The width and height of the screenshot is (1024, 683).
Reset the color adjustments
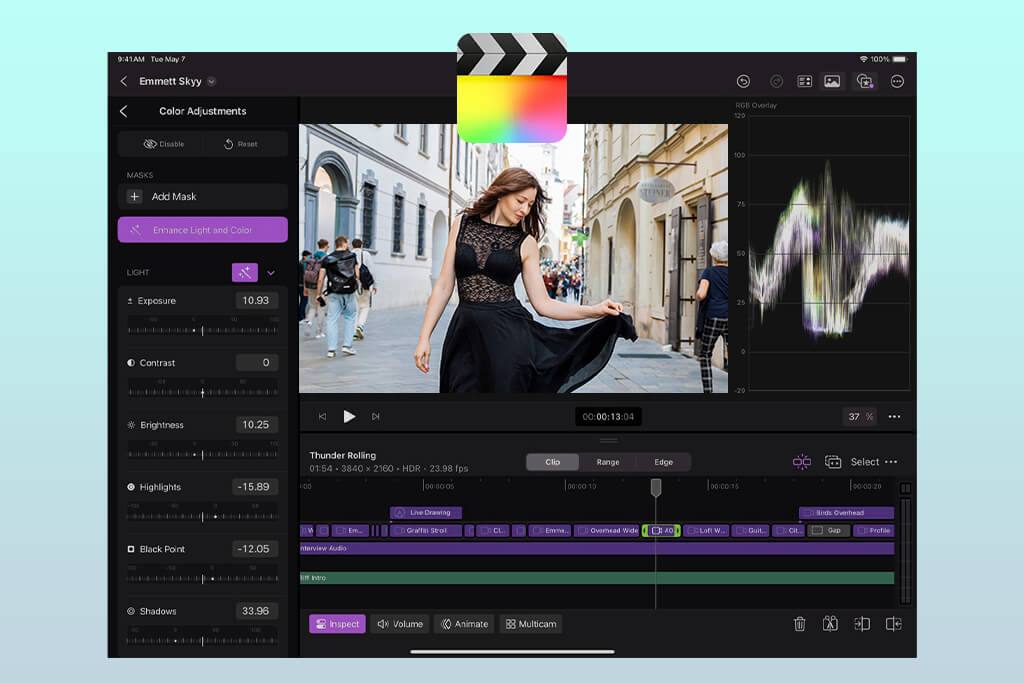240,144
